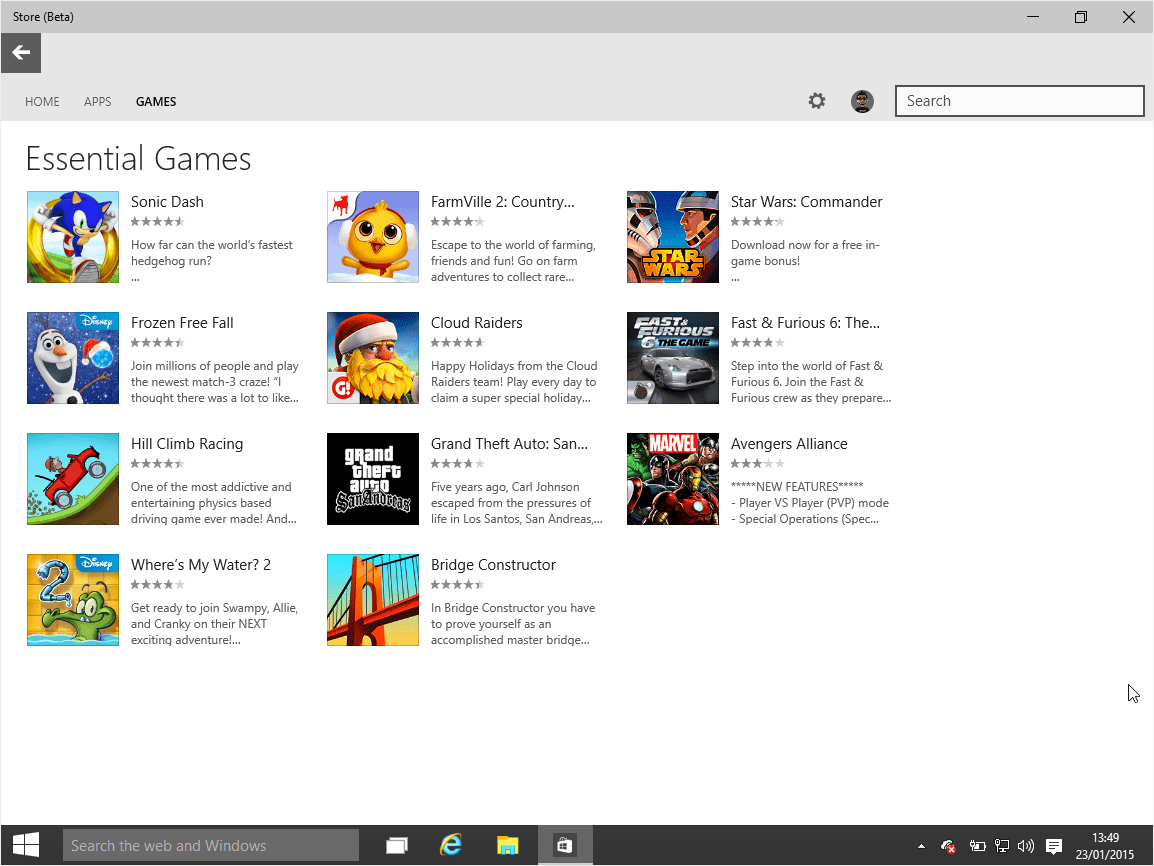Open the Star Wars: Commander icon
This screenshot has width=1154, height=866.
[x=673, y=237]
